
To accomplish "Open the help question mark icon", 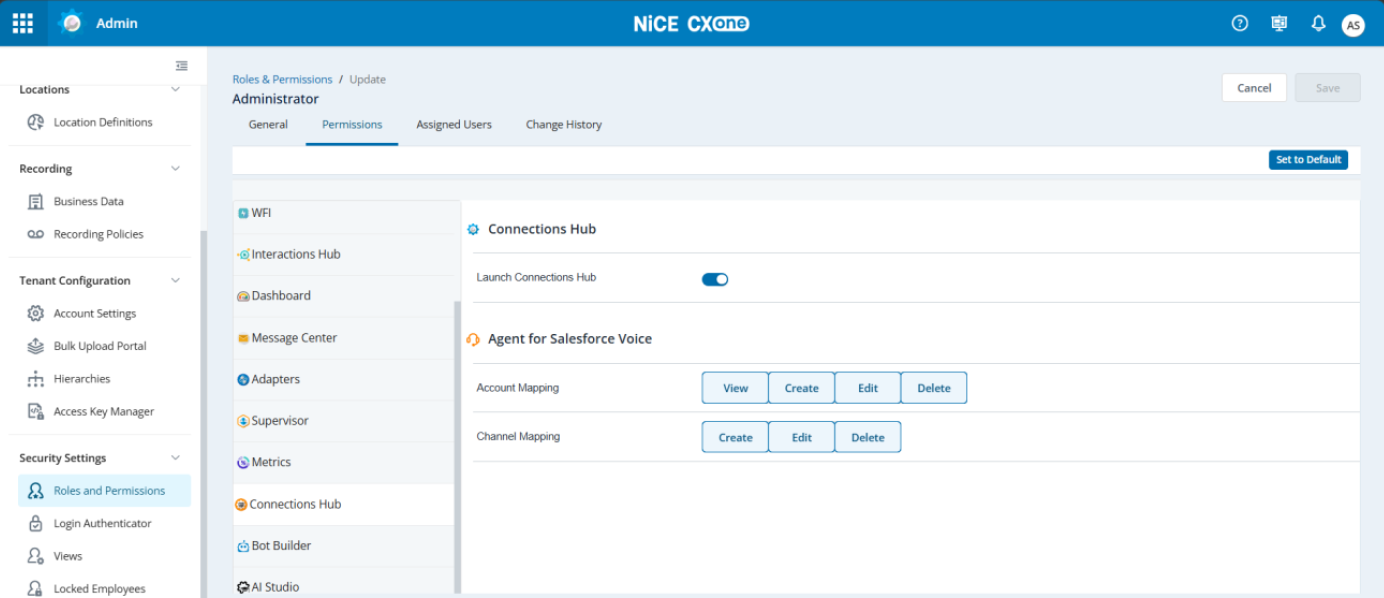I will (x=1240, y=23).
